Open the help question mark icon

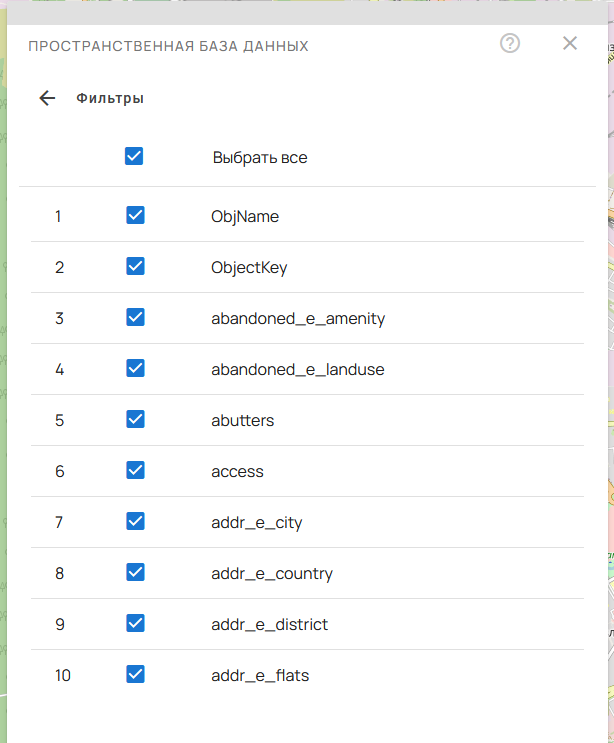[x=510, y=43]
